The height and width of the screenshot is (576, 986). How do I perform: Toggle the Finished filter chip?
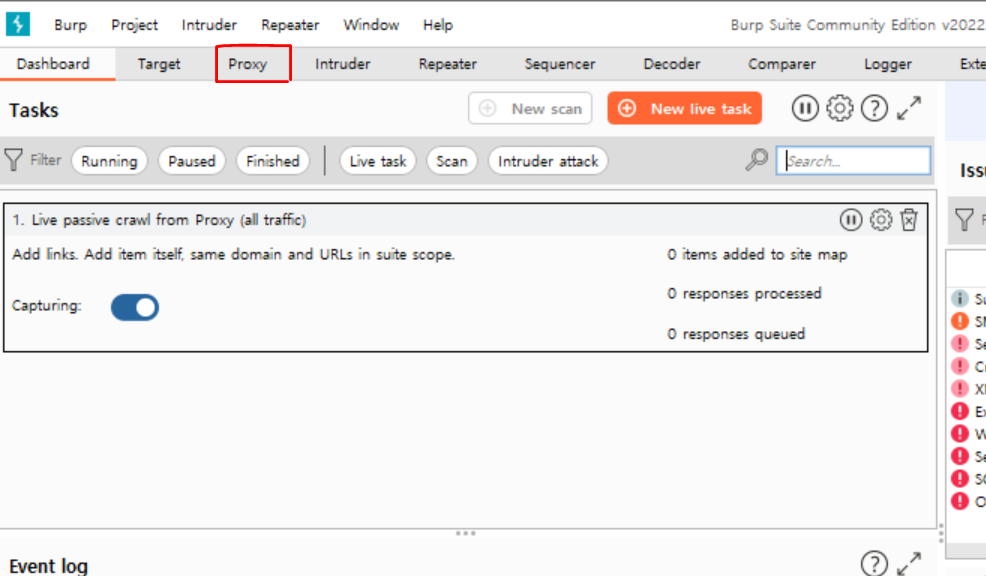pos(273,161)
